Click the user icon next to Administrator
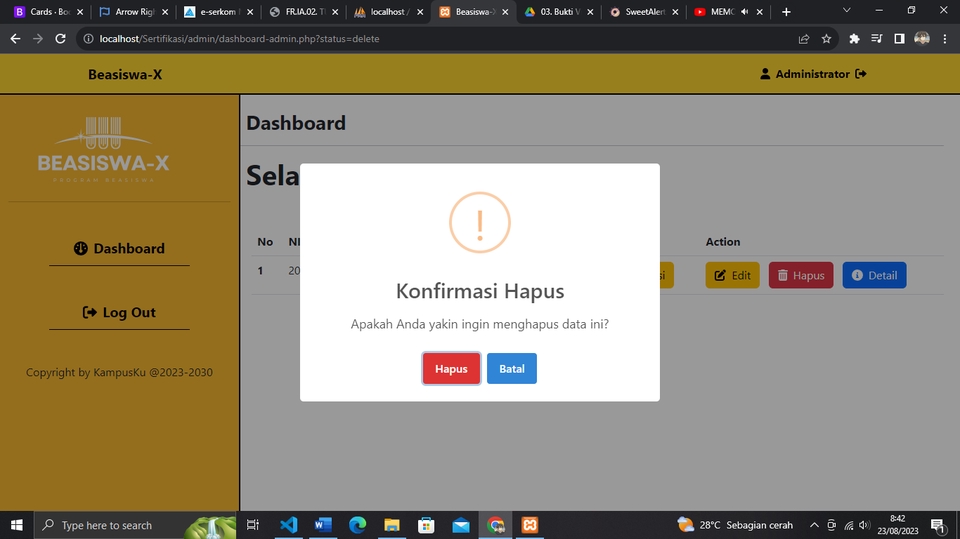Viewport: 960px width, 539px height. point(765,74)
